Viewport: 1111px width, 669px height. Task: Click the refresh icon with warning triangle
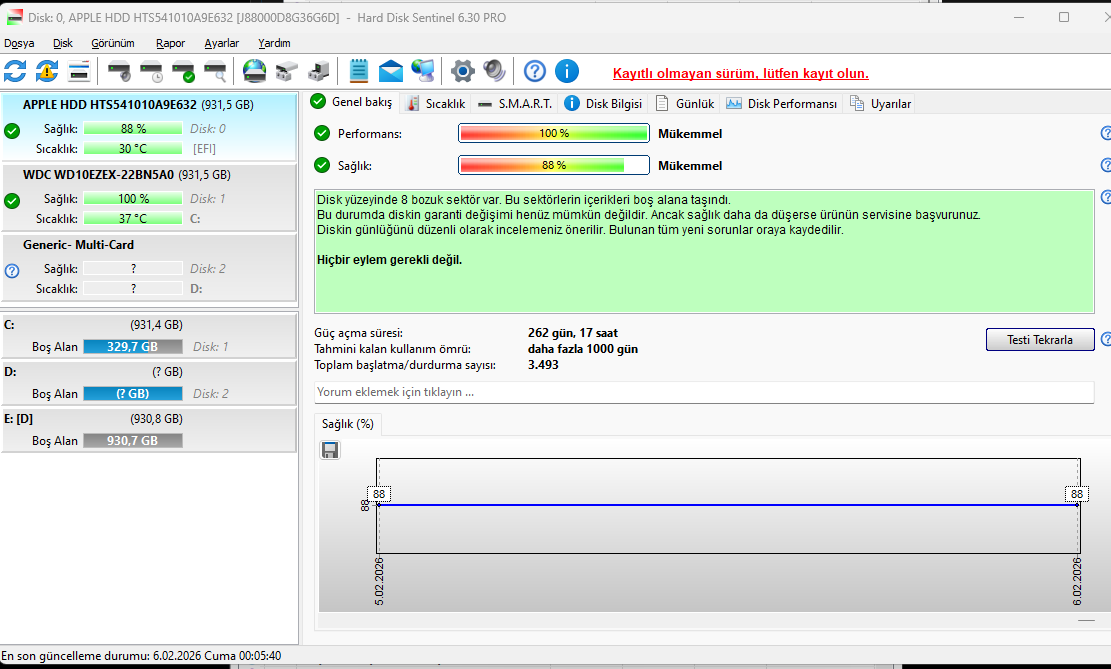[x=47, y=71]
